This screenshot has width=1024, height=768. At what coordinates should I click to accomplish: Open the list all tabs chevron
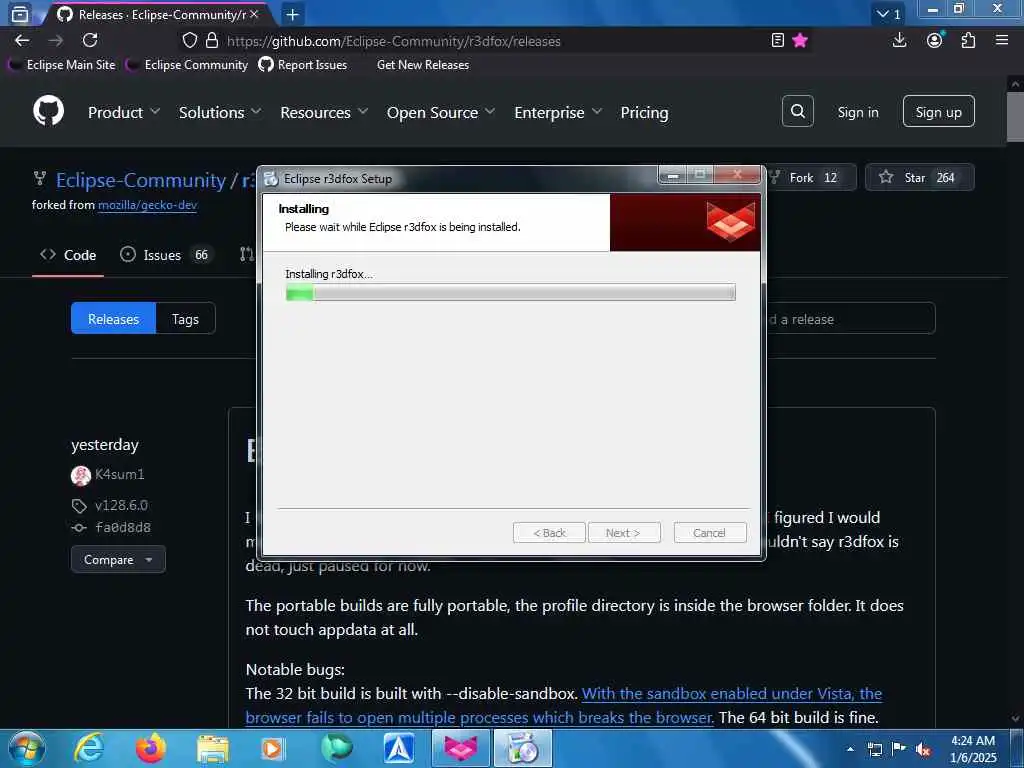888,14
